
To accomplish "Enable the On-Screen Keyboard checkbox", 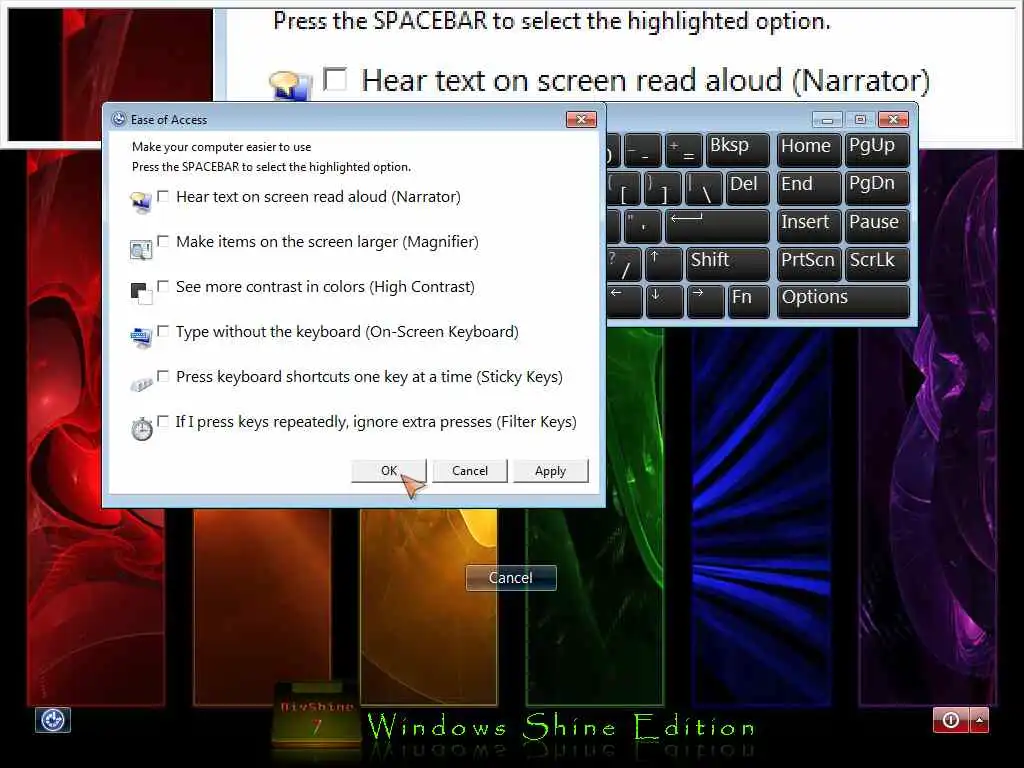I will 163,331.
